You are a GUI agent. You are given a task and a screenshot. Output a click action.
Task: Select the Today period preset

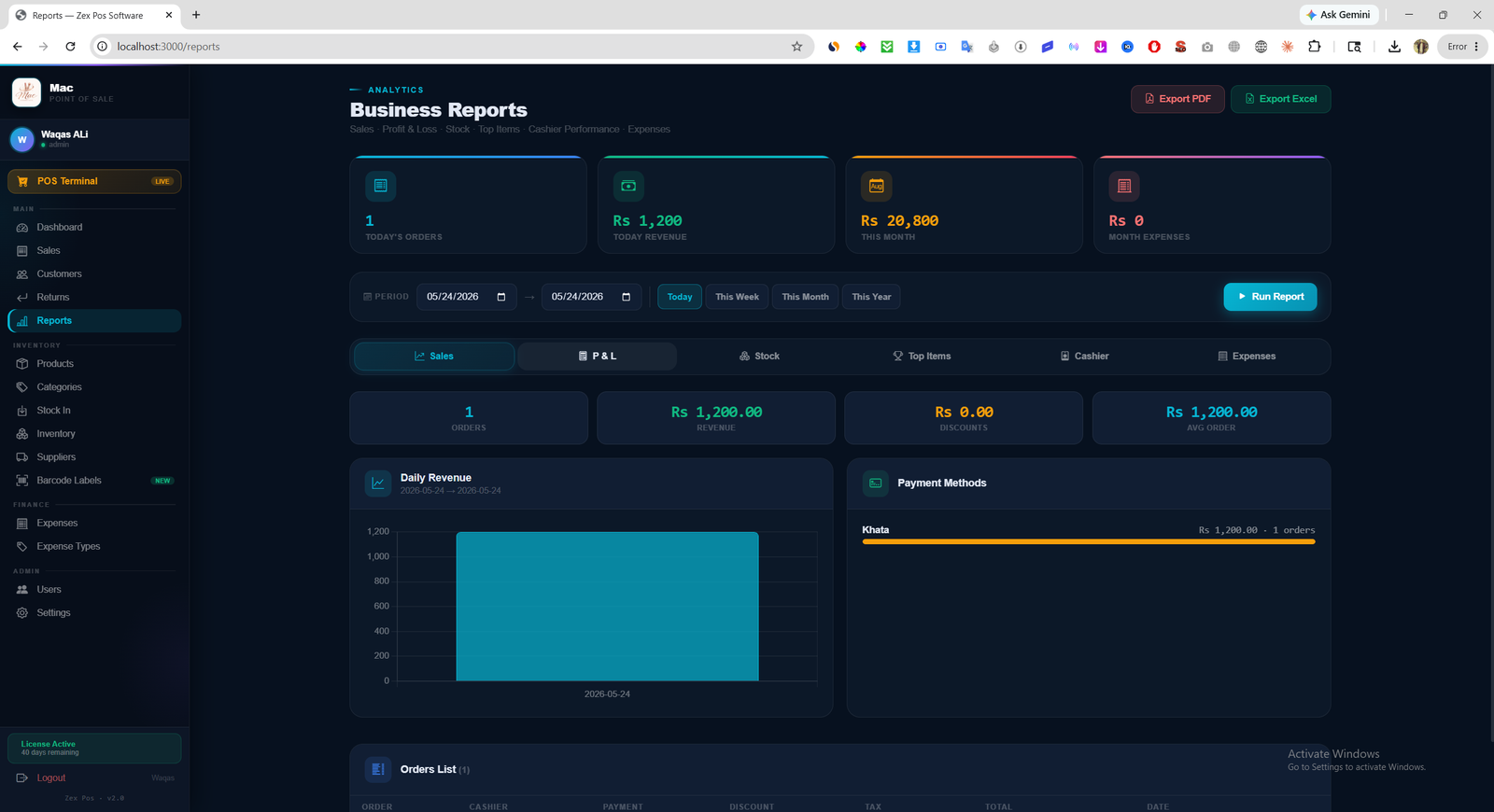click(680, 297)
